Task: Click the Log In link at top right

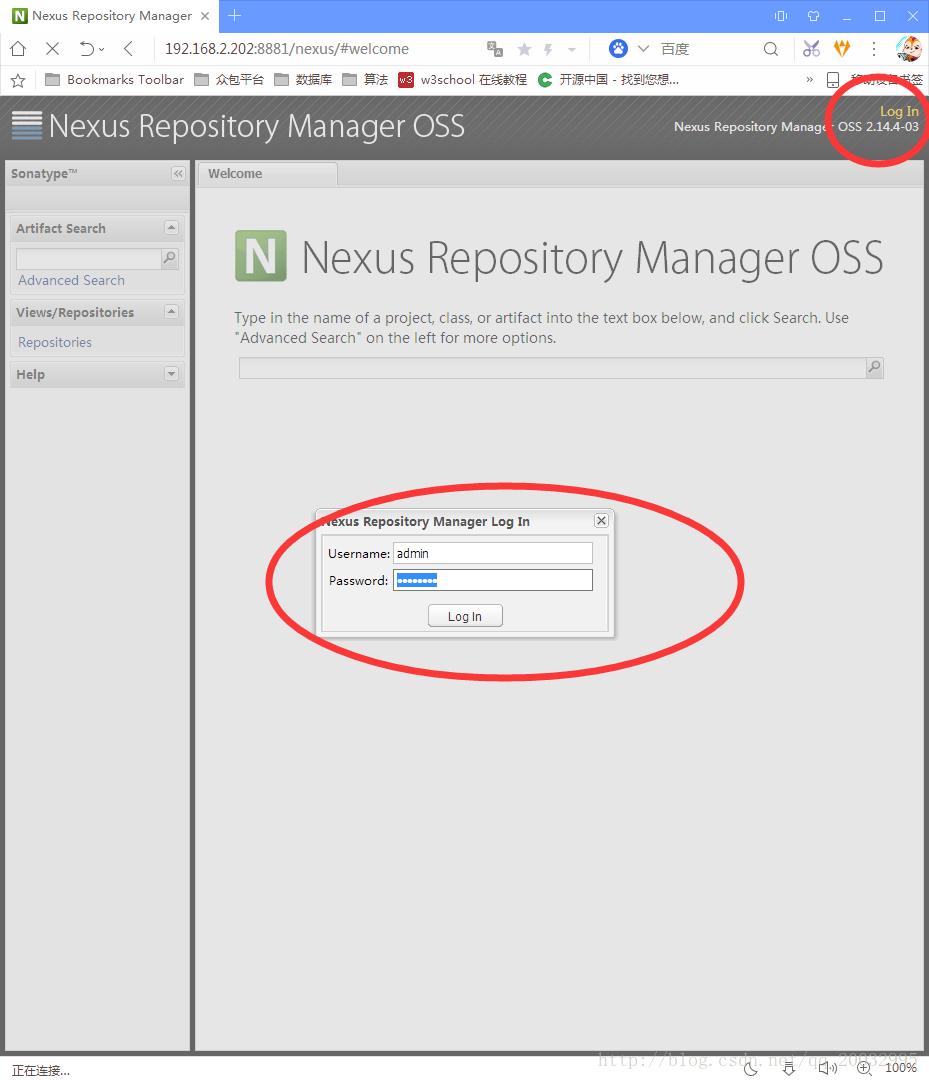Action: [x=899, y=111]
